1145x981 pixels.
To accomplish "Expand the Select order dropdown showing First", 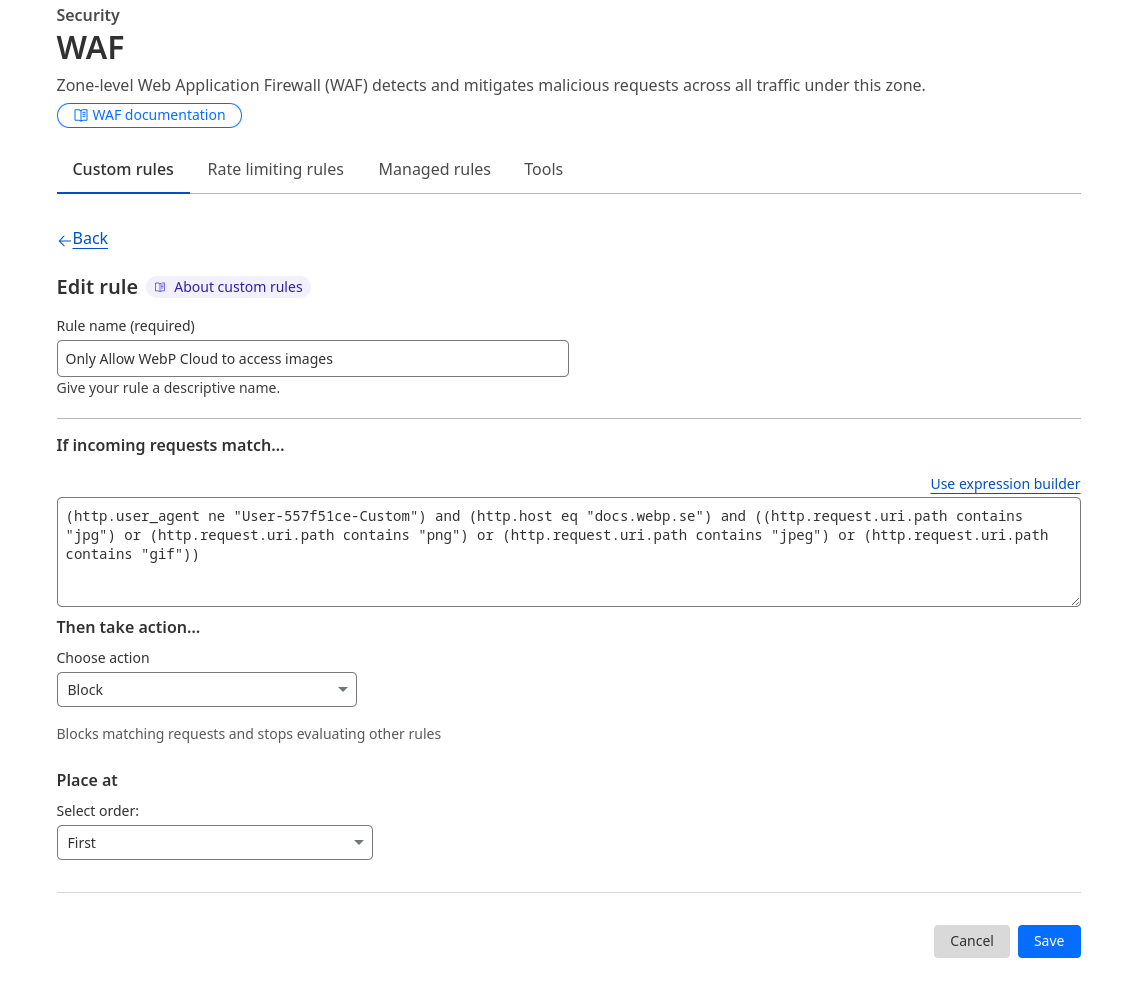I will (x=215, y=843).
